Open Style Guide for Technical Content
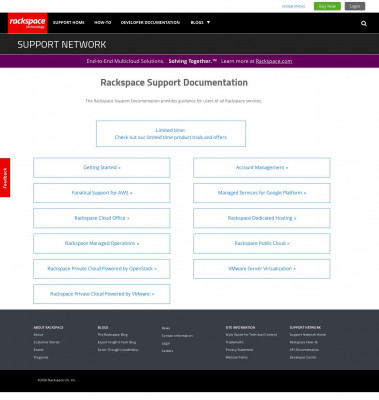The width and height of the screenshot is (379, 400). (251, 335)
